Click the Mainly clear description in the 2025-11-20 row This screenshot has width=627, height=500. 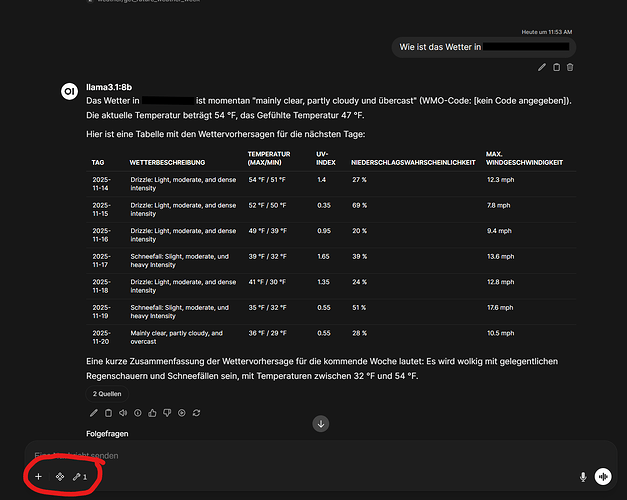click(176, 337)
